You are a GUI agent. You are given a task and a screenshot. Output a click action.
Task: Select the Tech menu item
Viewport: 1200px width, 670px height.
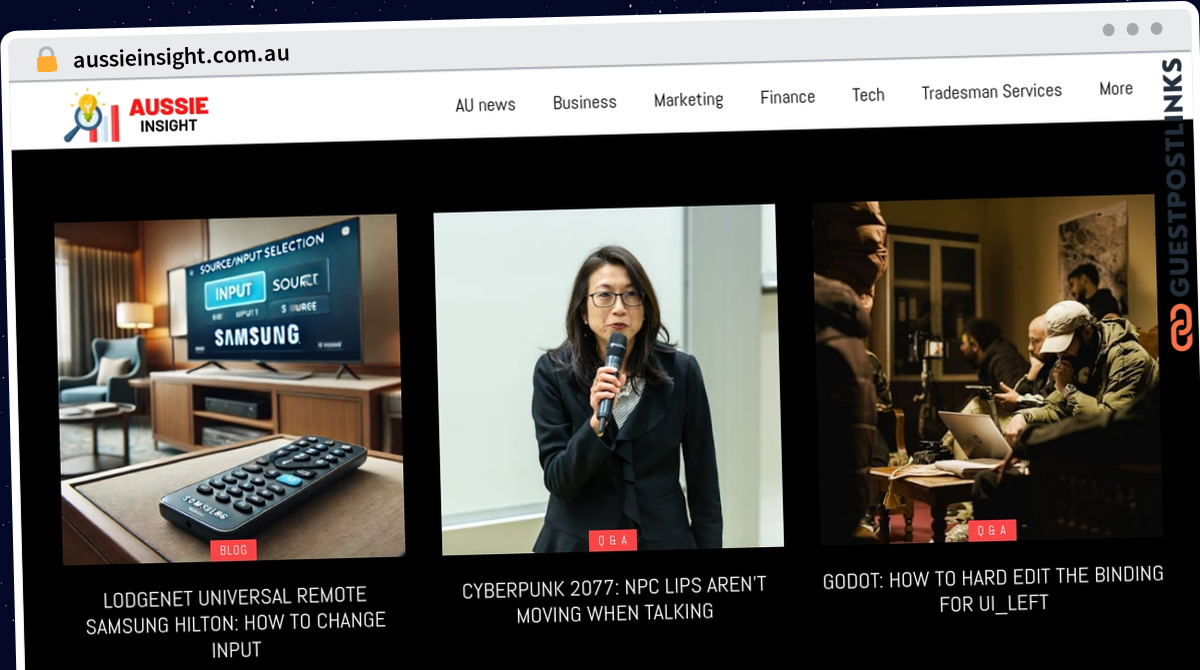click(x=868, y=95)
